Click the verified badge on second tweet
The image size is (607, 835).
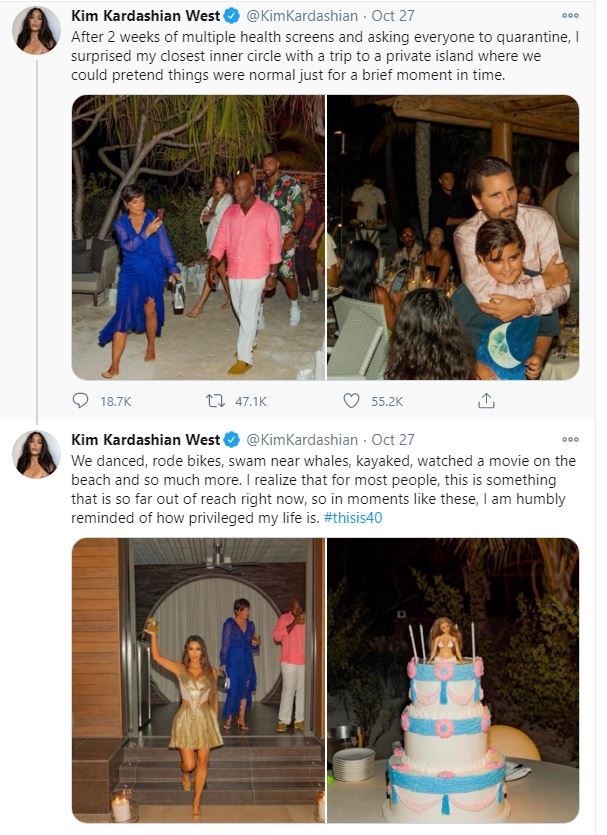pos(230,439)
